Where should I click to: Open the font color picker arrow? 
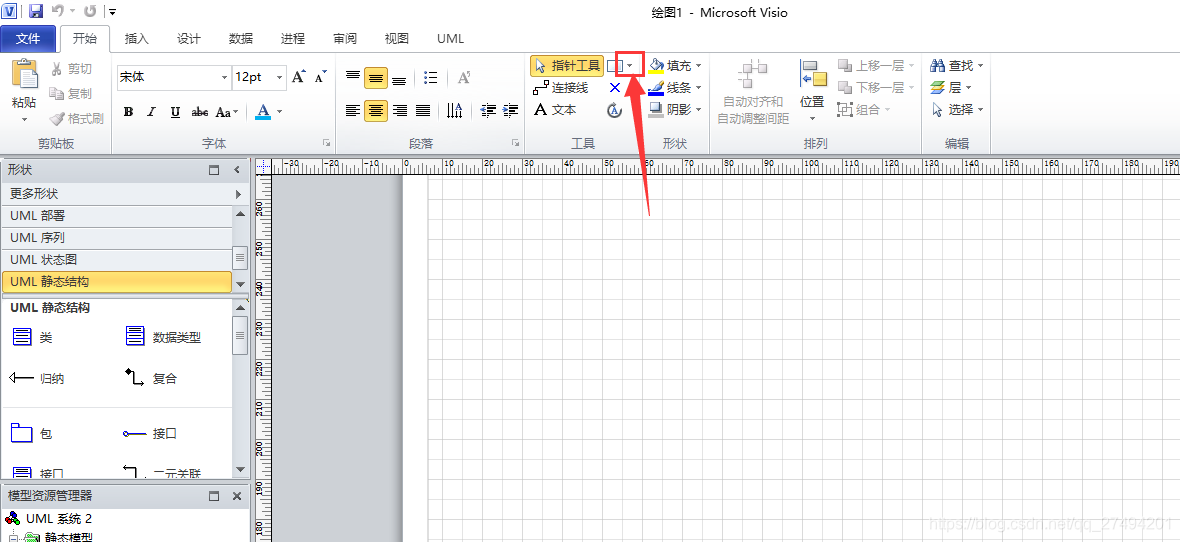pos(279,111)
